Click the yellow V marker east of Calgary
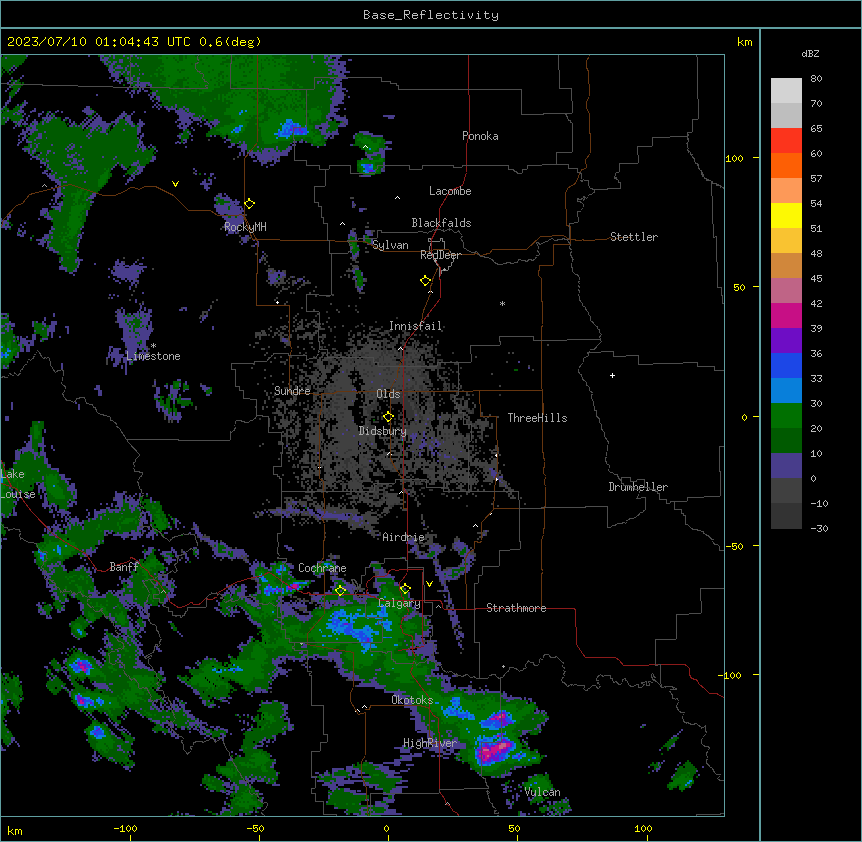 429,584
